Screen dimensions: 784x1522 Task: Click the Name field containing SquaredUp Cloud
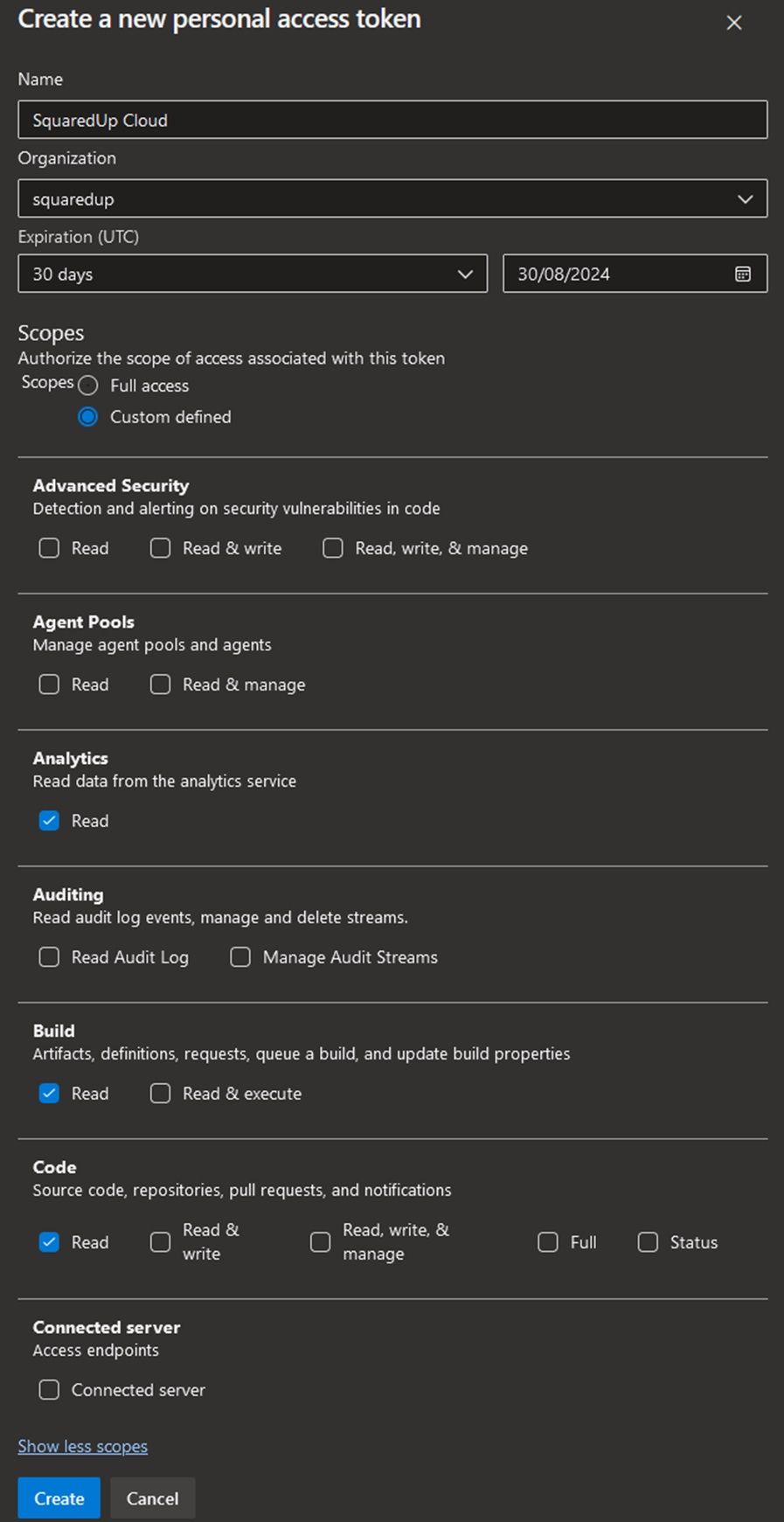tap(392, 120)
